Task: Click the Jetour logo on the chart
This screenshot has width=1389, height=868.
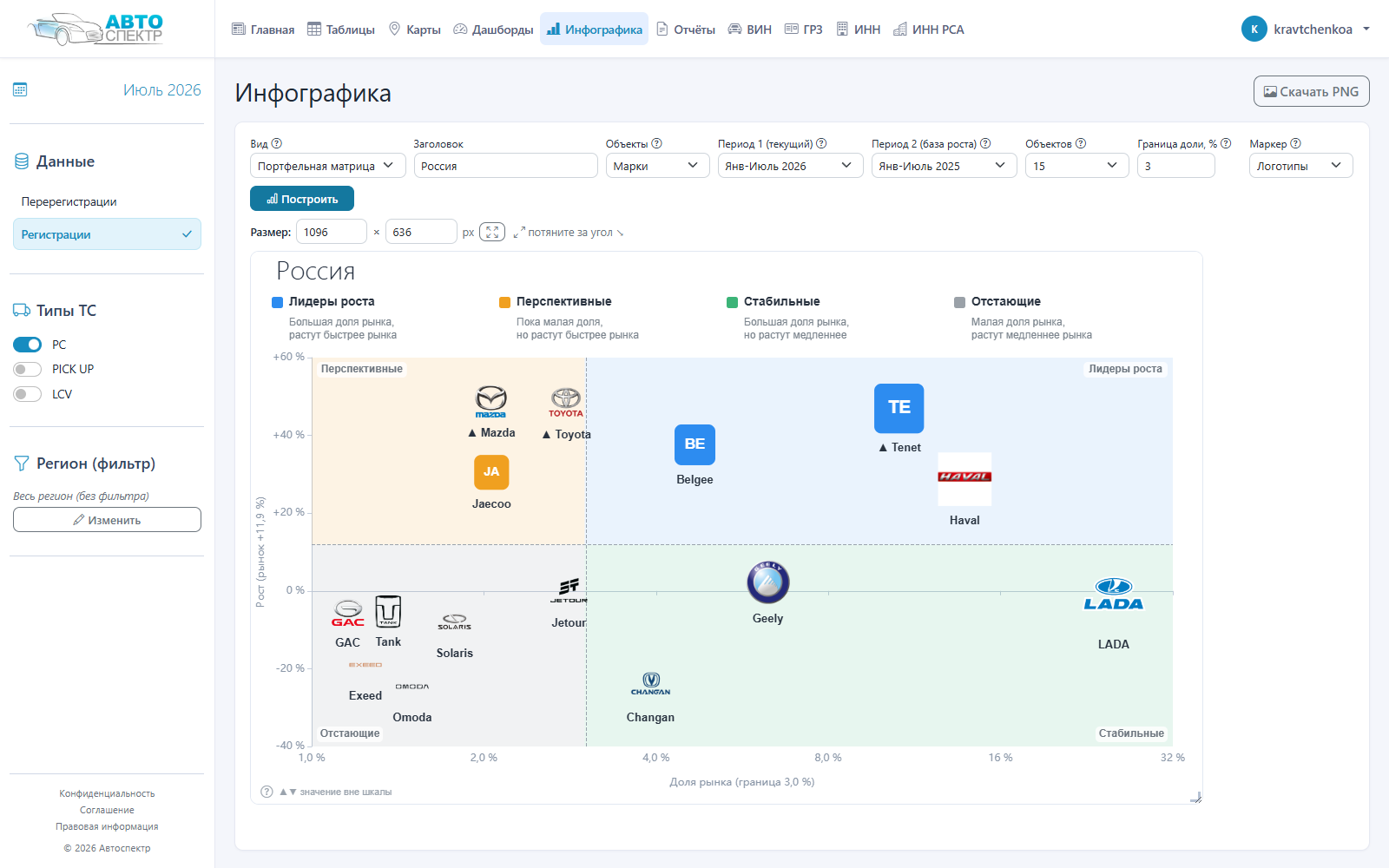Action: coord(569,591)
